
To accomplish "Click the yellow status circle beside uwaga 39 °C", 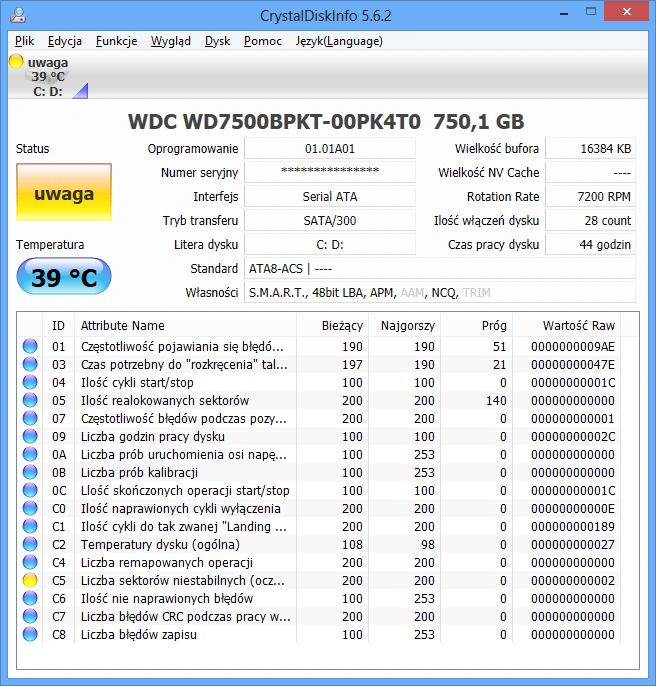I will point(16,61).
